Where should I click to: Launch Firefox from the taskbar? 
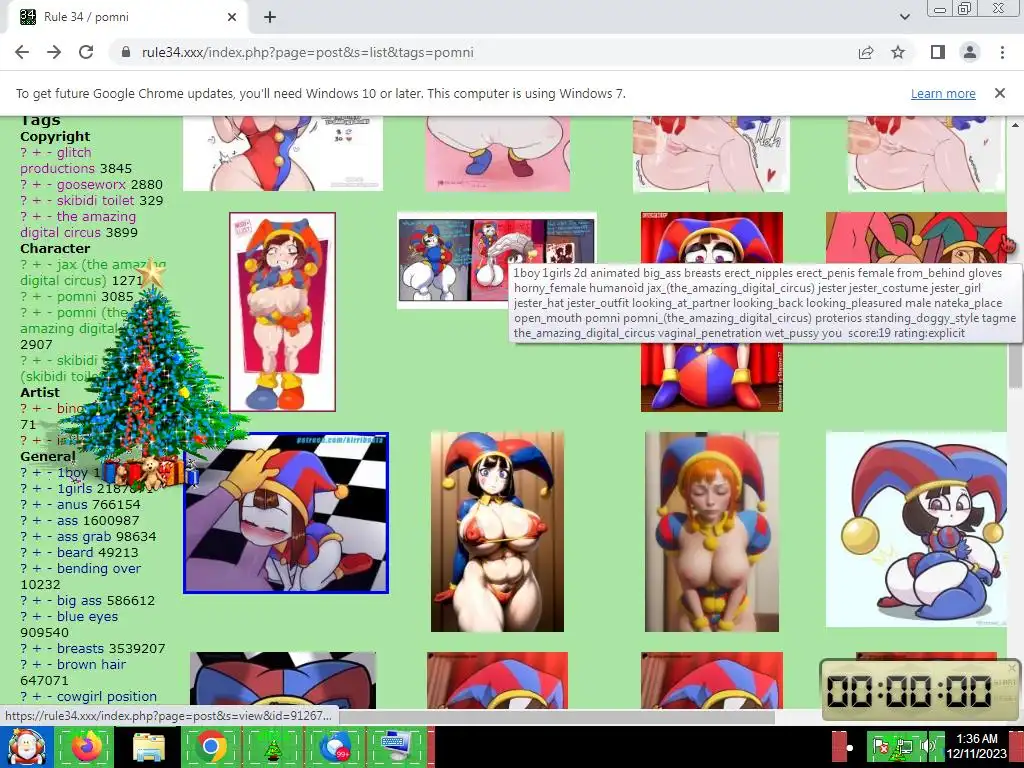(86, 746)
